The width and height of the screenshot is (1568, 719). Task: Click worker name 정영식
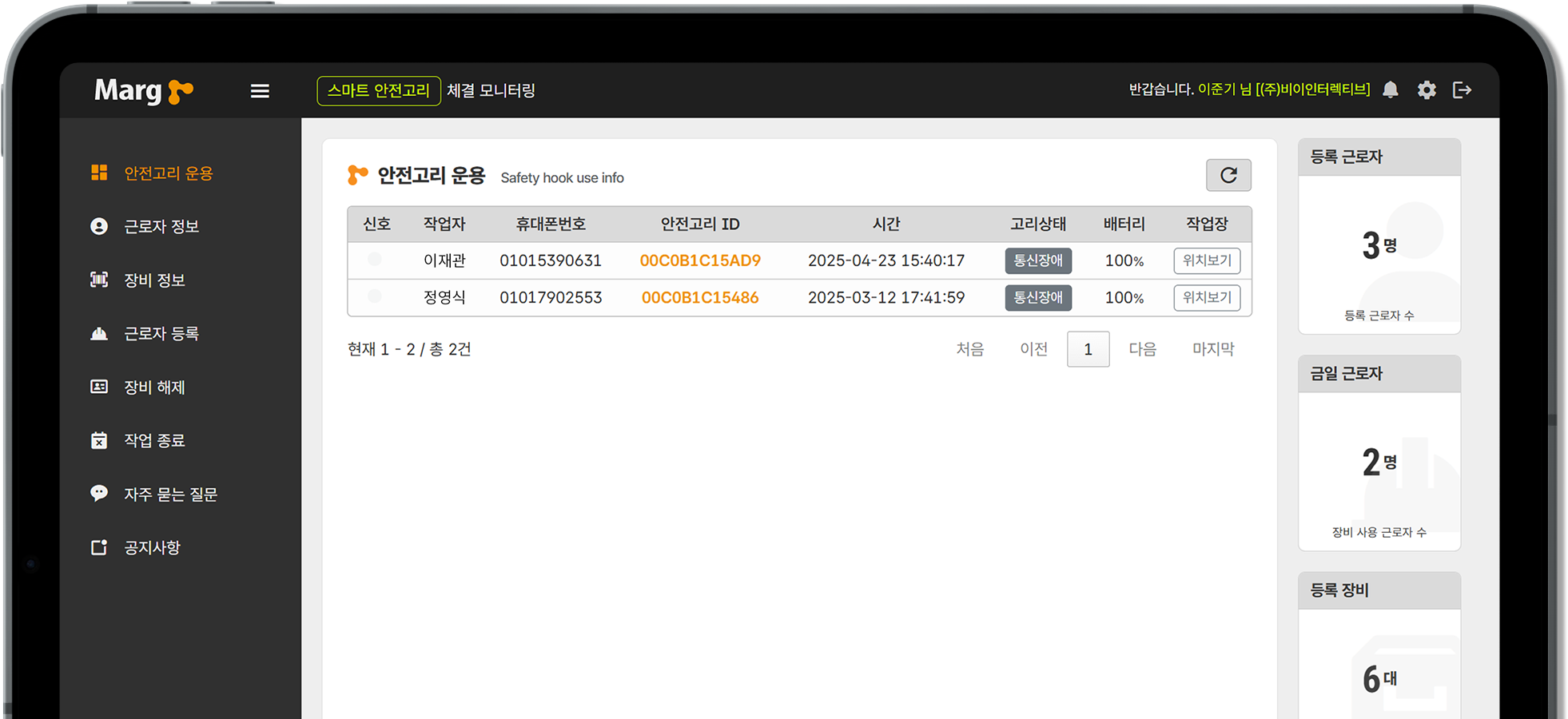pyautogui.click(x=444, y=297)
